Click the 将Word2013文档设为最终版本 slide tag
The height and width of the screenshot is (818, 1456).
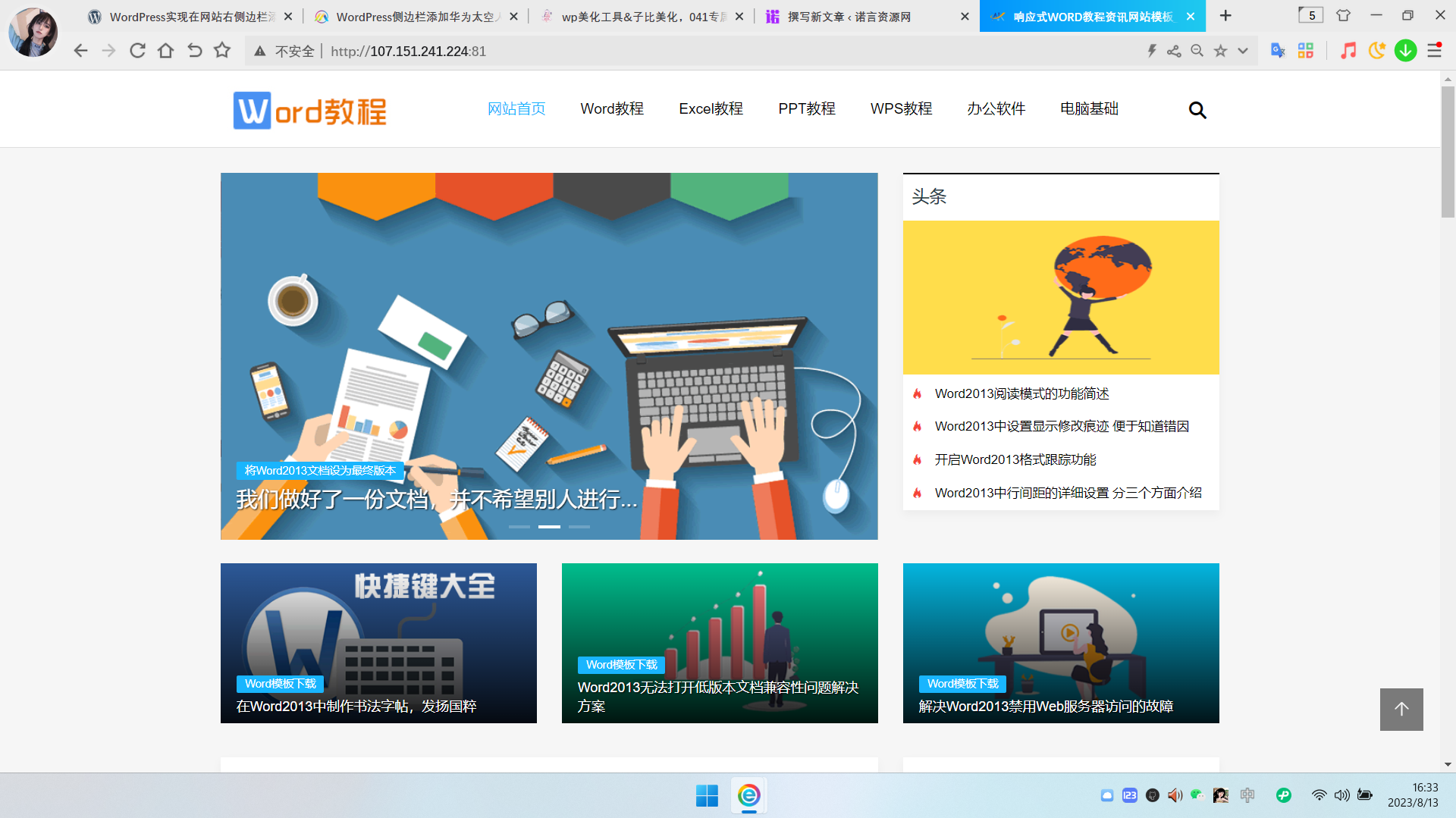(x=320, y=470)
